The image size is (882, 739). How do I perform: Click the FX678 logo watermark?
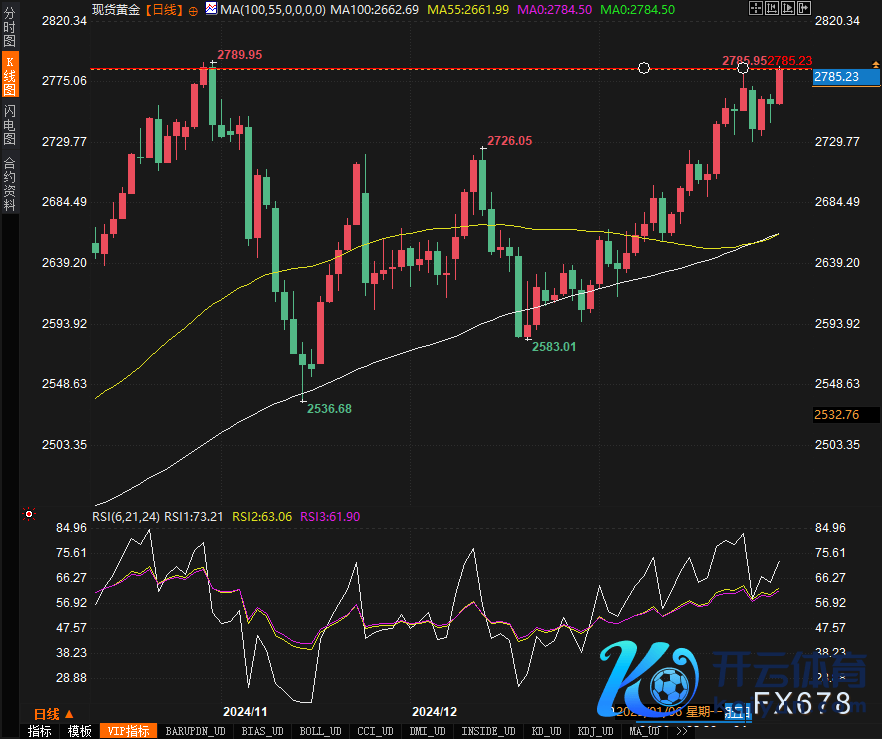pyautogui.click(x=801, y=703)
